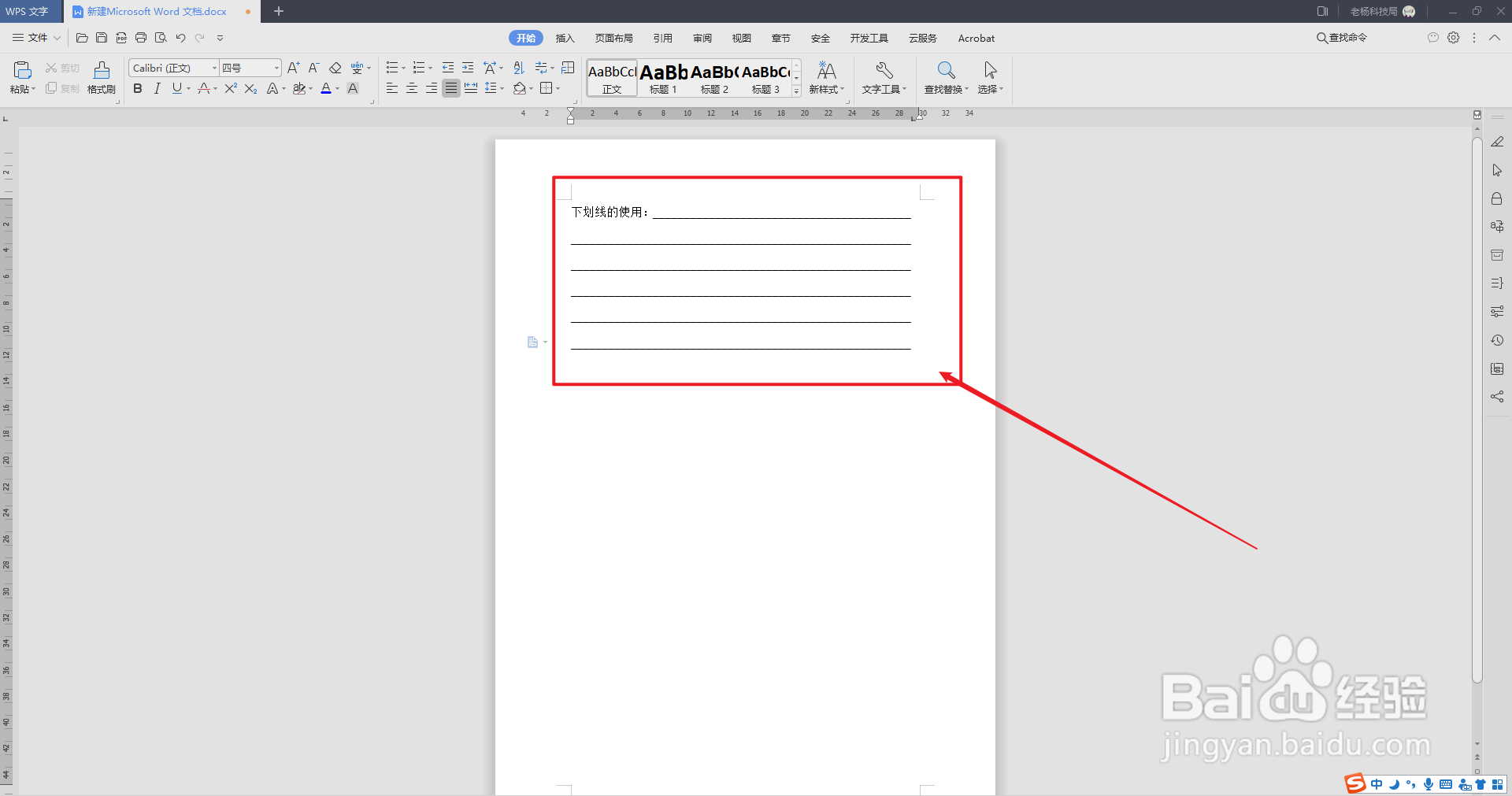Click the font color red A swatch
This screenshot has height=796, width=1512.
(x=326, y=88)
